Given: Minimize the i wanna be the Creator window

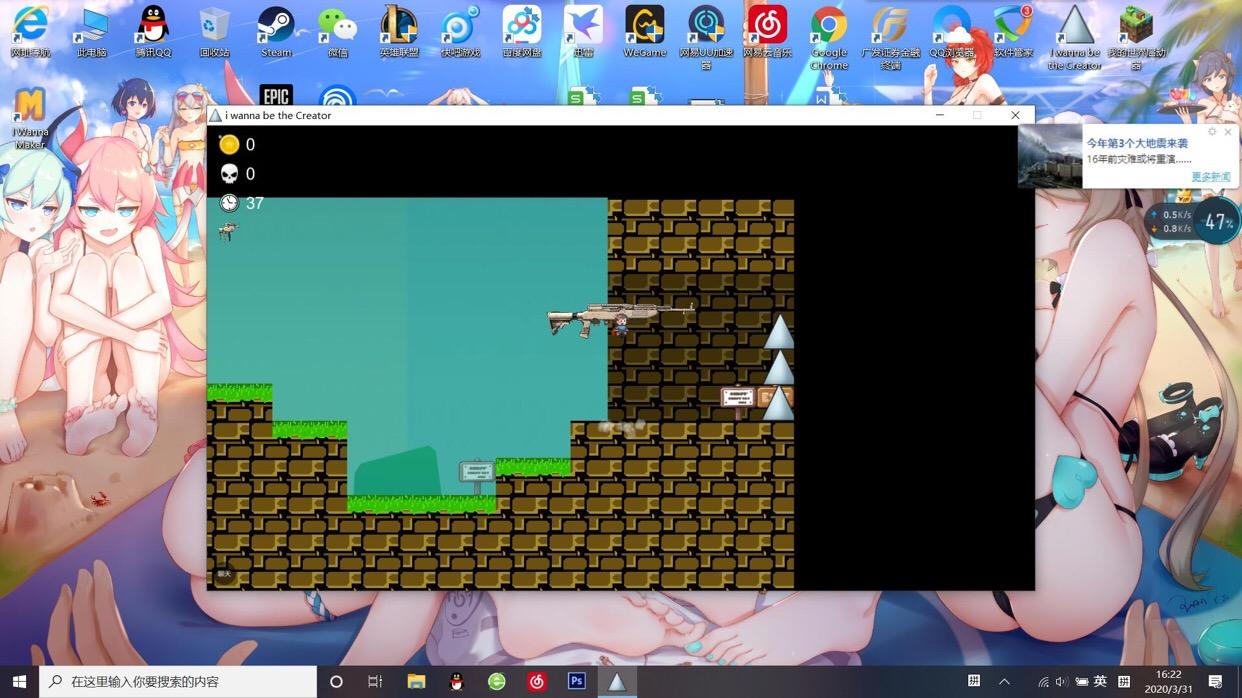Looking at the screenshot, I should tap(939, 115).
